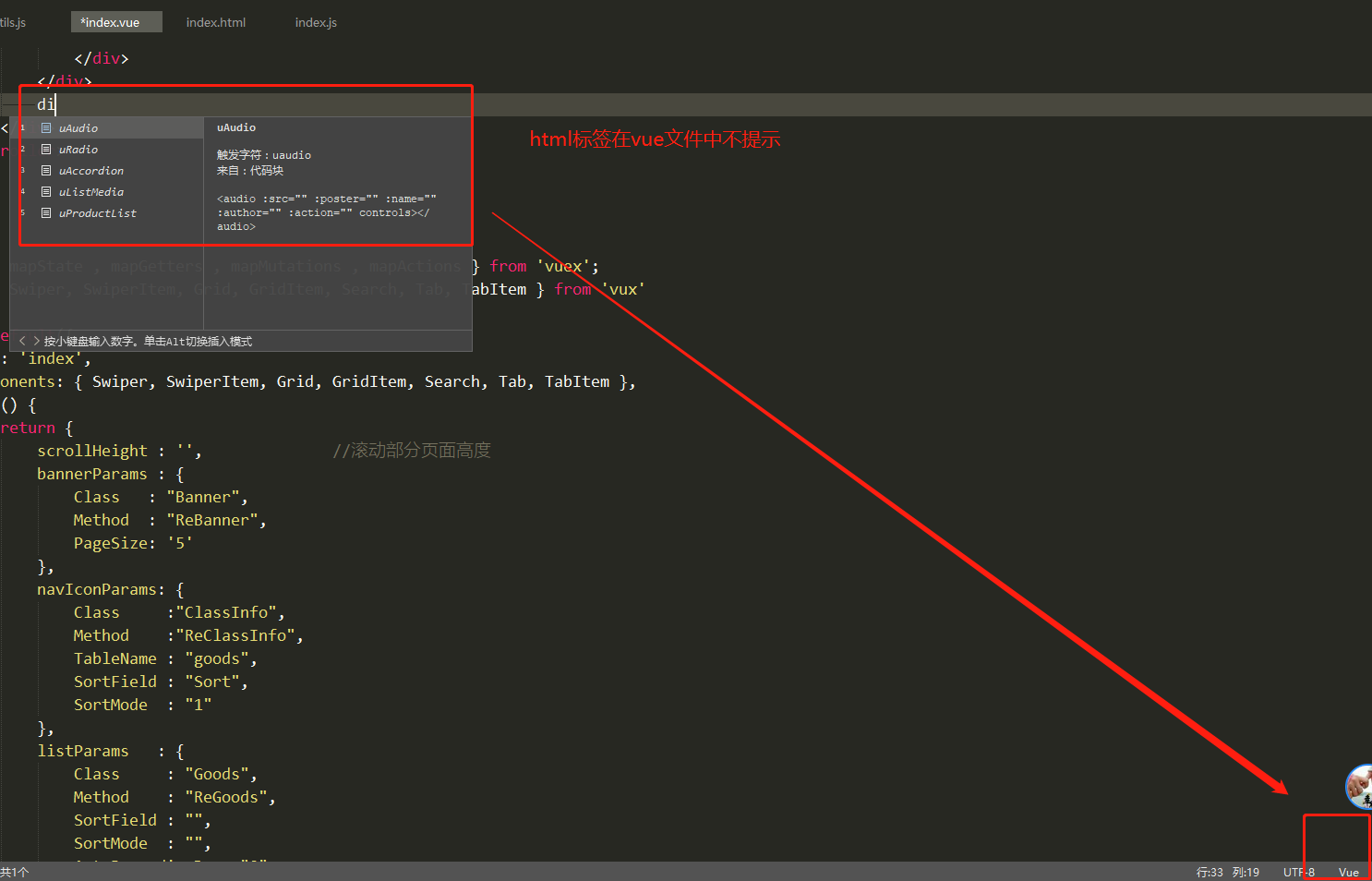This screenshot has width=1372, height=881.
Task: Open the UTF-8 encoding selector
Action: tap(1298, 872)
